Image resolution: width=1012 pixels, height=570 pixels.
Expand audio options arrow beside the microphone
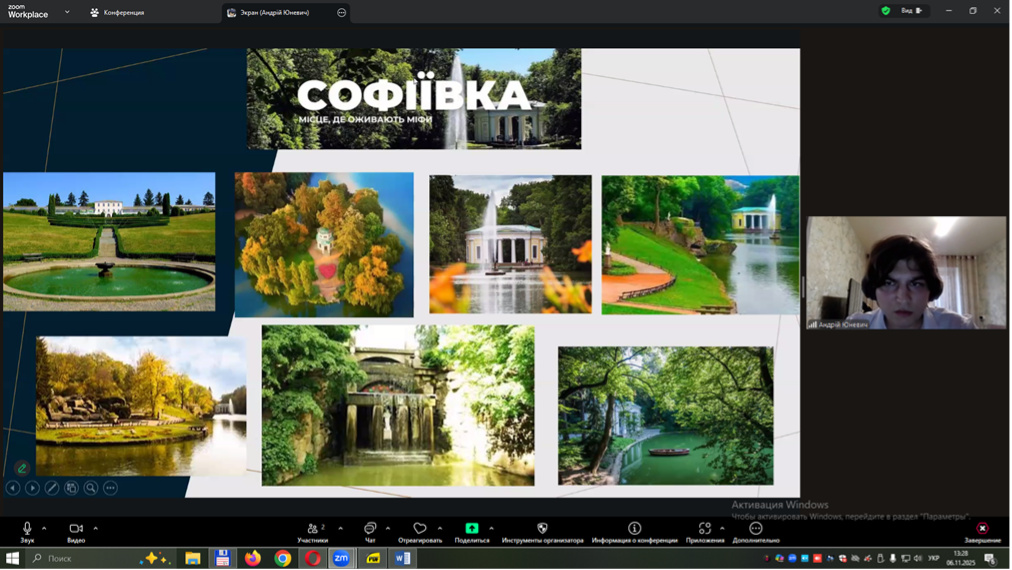point(44,528)
